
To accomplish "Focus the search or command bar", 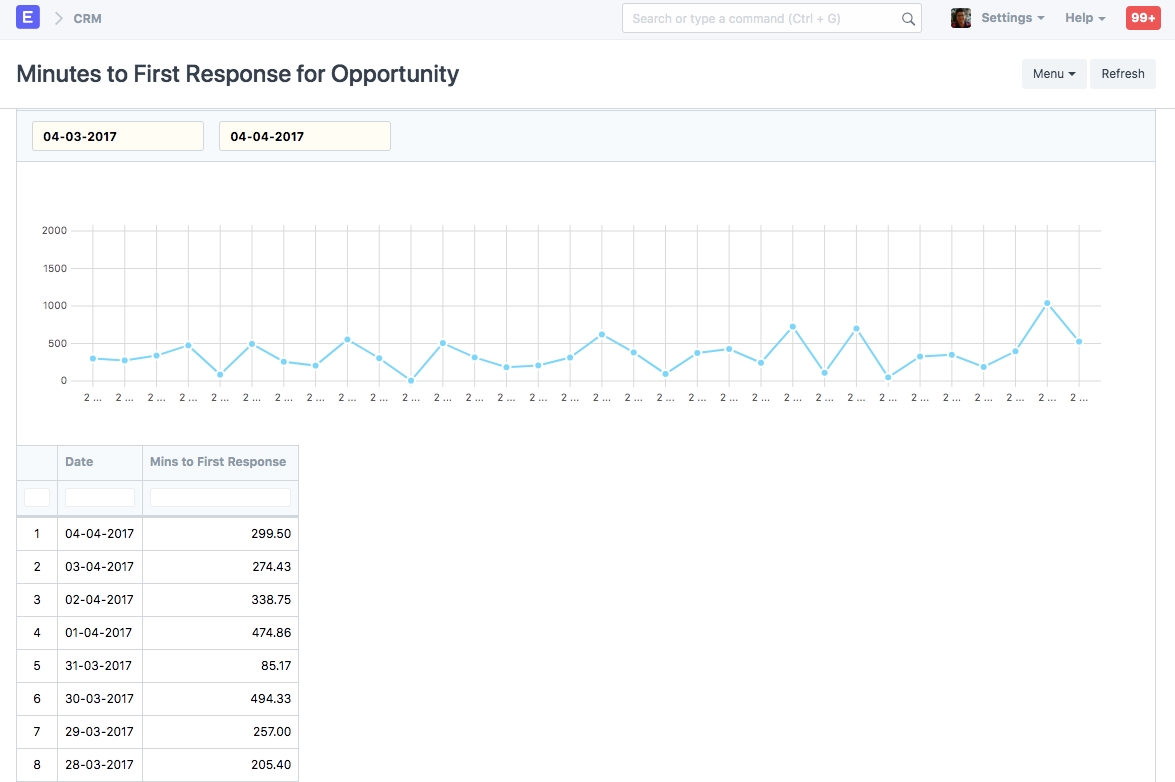I will 762,19.
